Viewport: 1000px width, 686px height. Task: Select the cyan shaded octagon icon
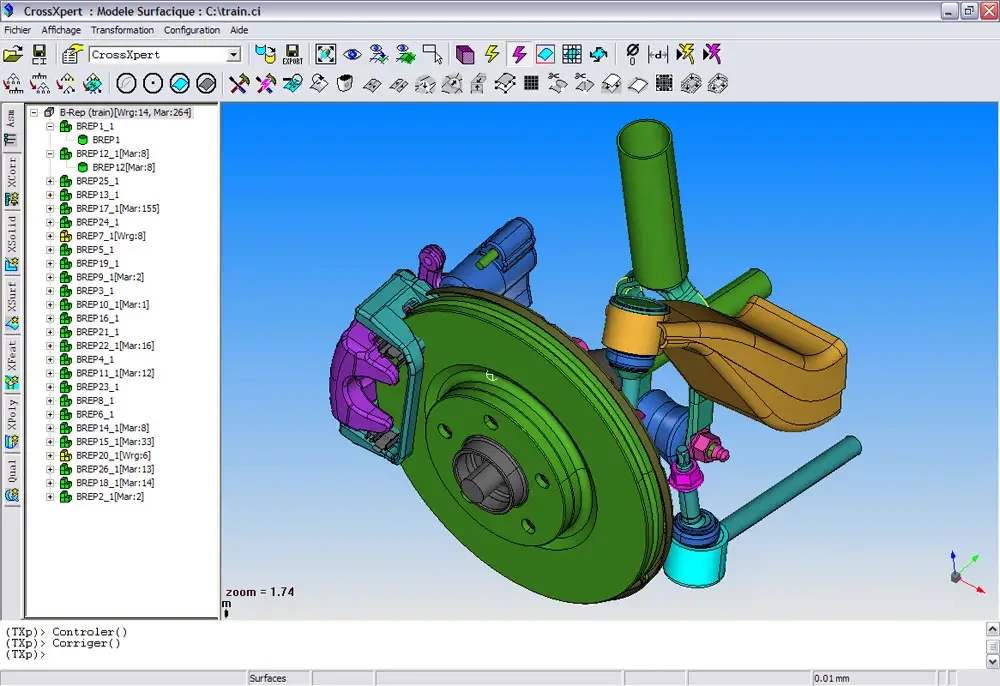180,84
